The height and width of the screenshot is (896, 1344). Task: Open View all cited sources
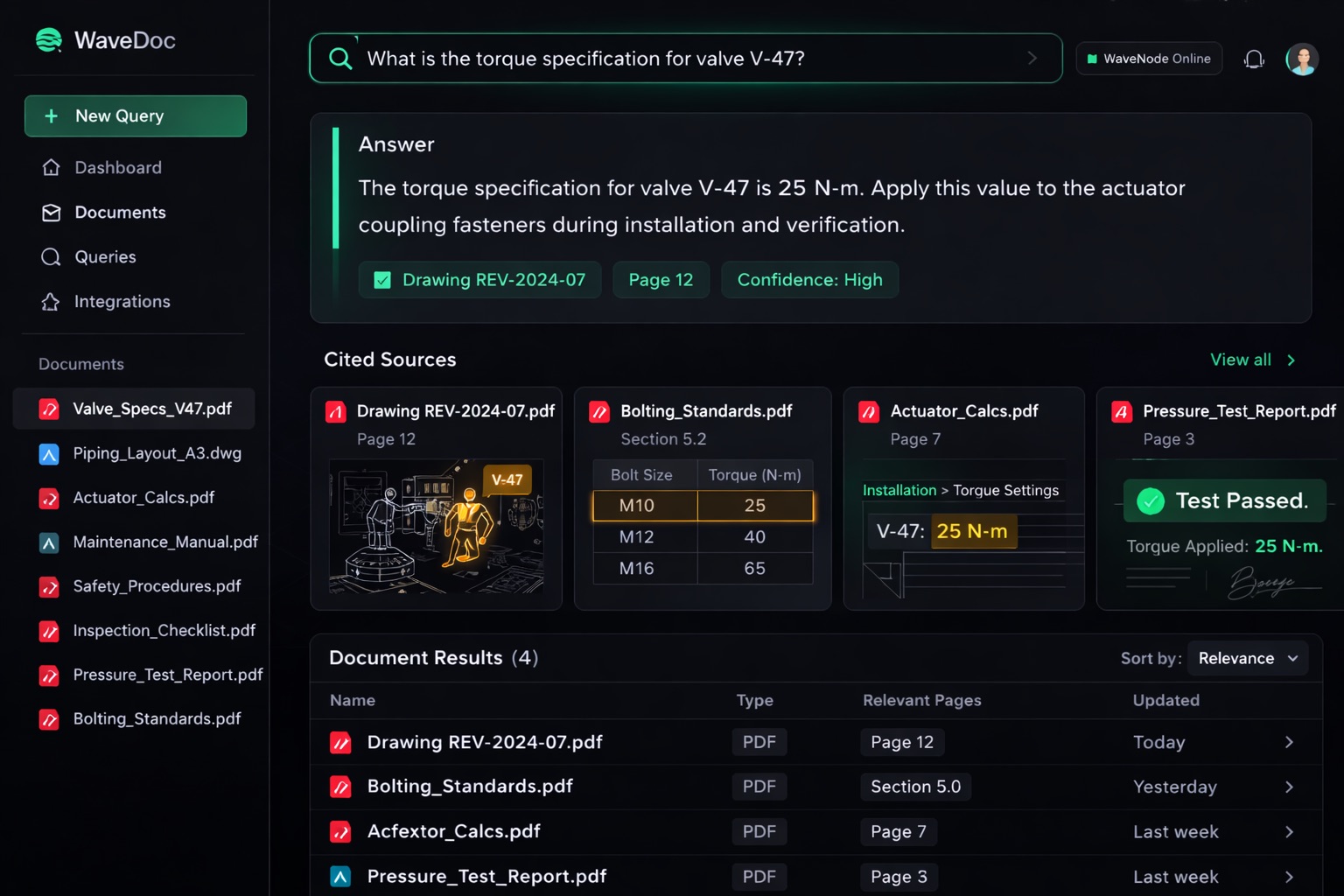click(1250, 359)
